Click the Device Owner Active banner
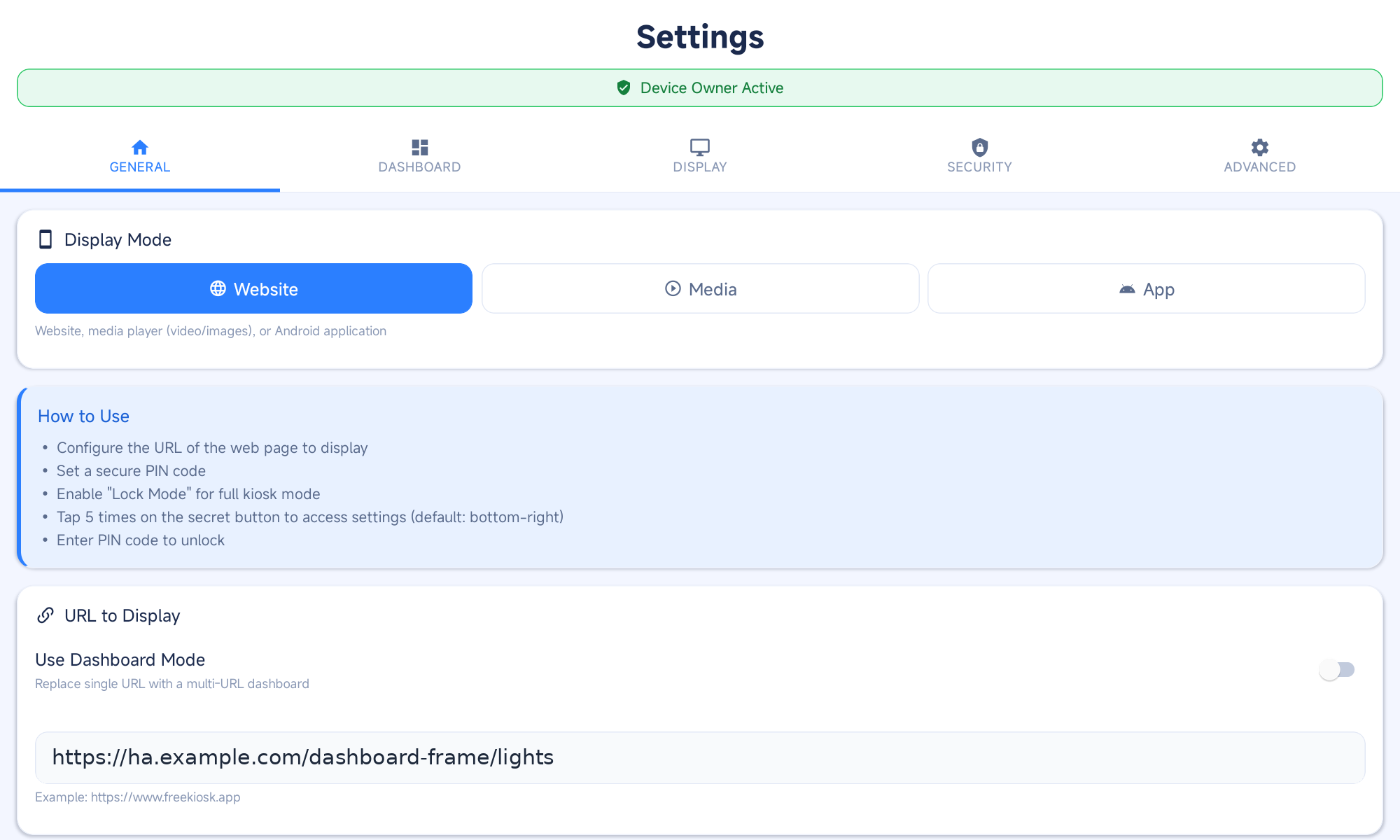1400x840 pixels. coord(700,87)
